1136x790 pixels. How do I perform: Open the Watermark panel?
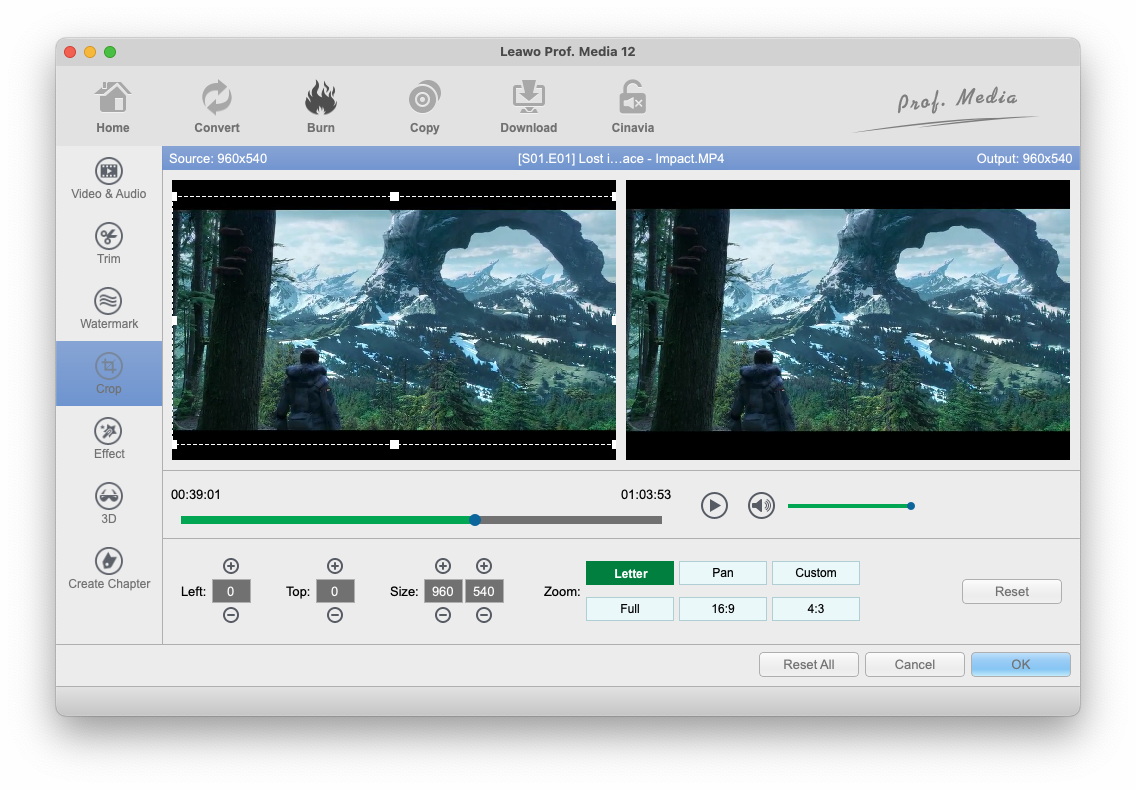click(109, 309)
